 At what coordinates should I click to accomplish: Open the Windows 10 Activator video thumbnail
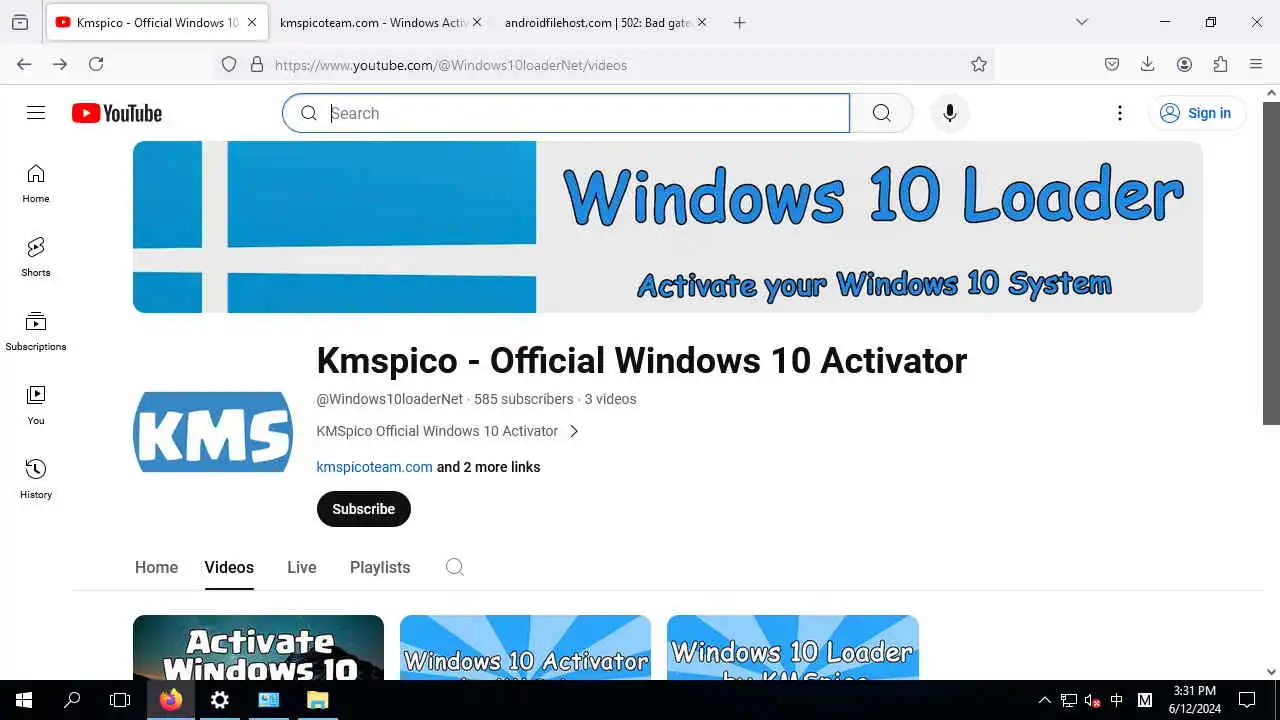pyautogui.click(x=525, y=647)
